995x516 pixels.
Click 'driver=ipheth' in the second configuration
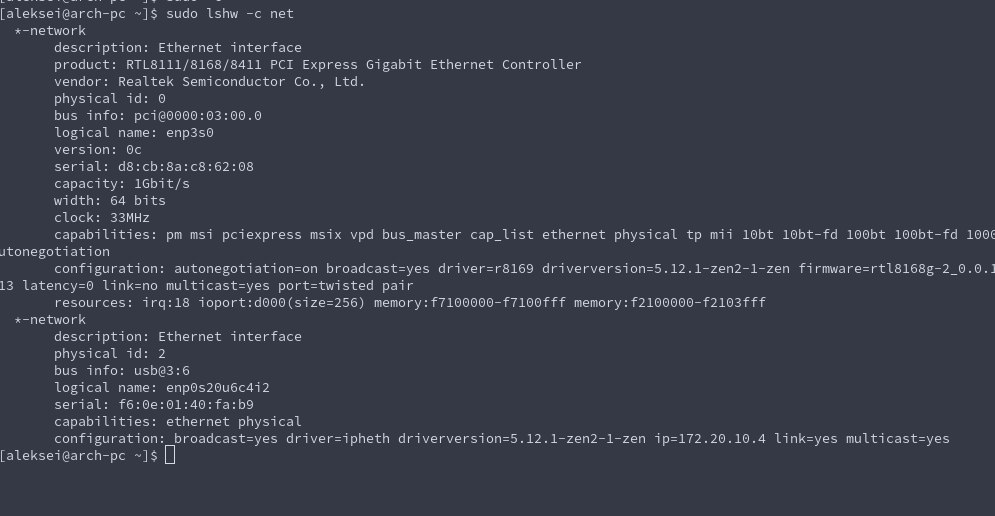[338, 439]
